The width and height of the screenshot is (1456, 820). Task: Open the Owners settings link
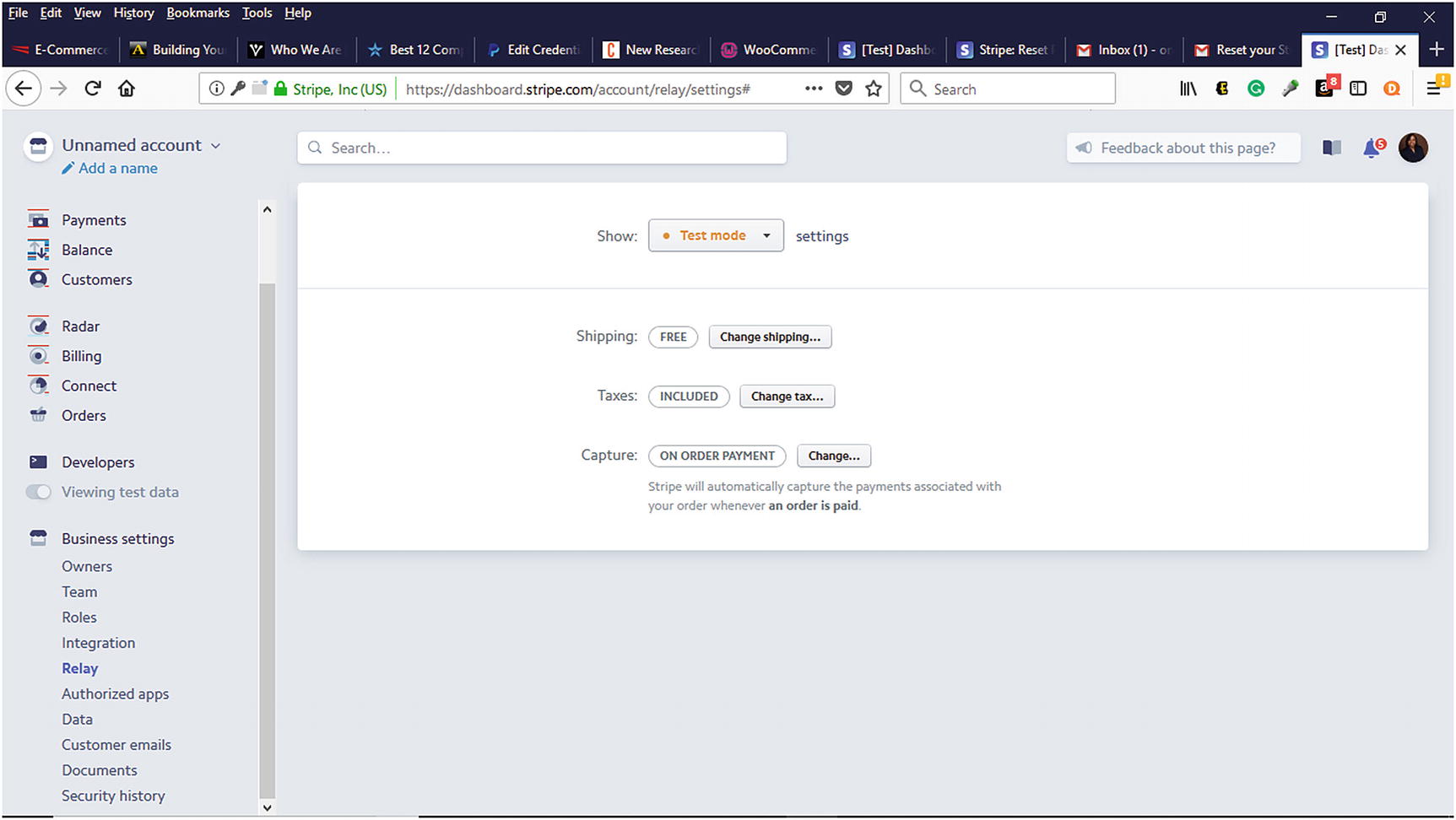[x=87, y=566]
